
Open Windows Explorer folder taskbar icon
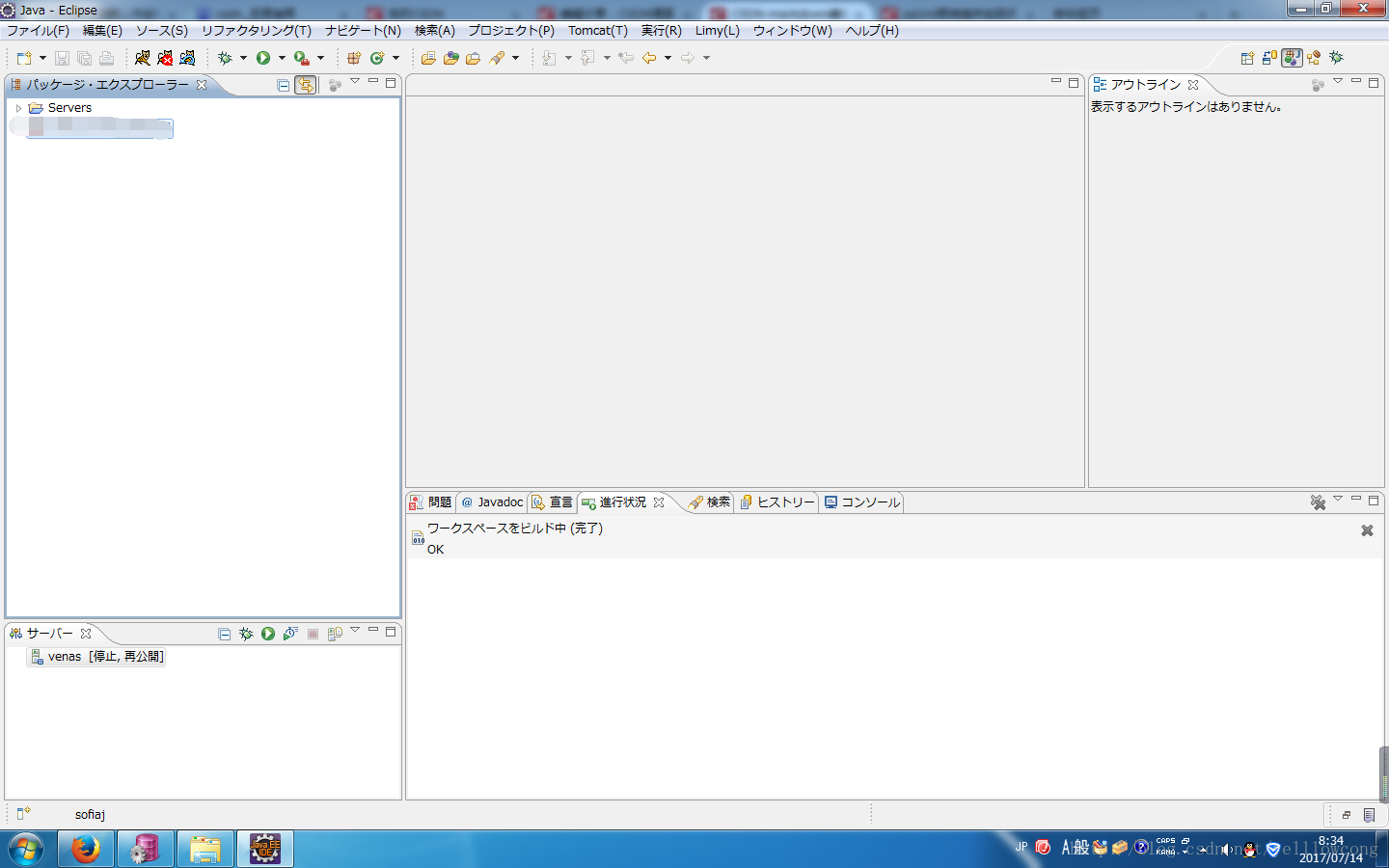coord(205,849)
